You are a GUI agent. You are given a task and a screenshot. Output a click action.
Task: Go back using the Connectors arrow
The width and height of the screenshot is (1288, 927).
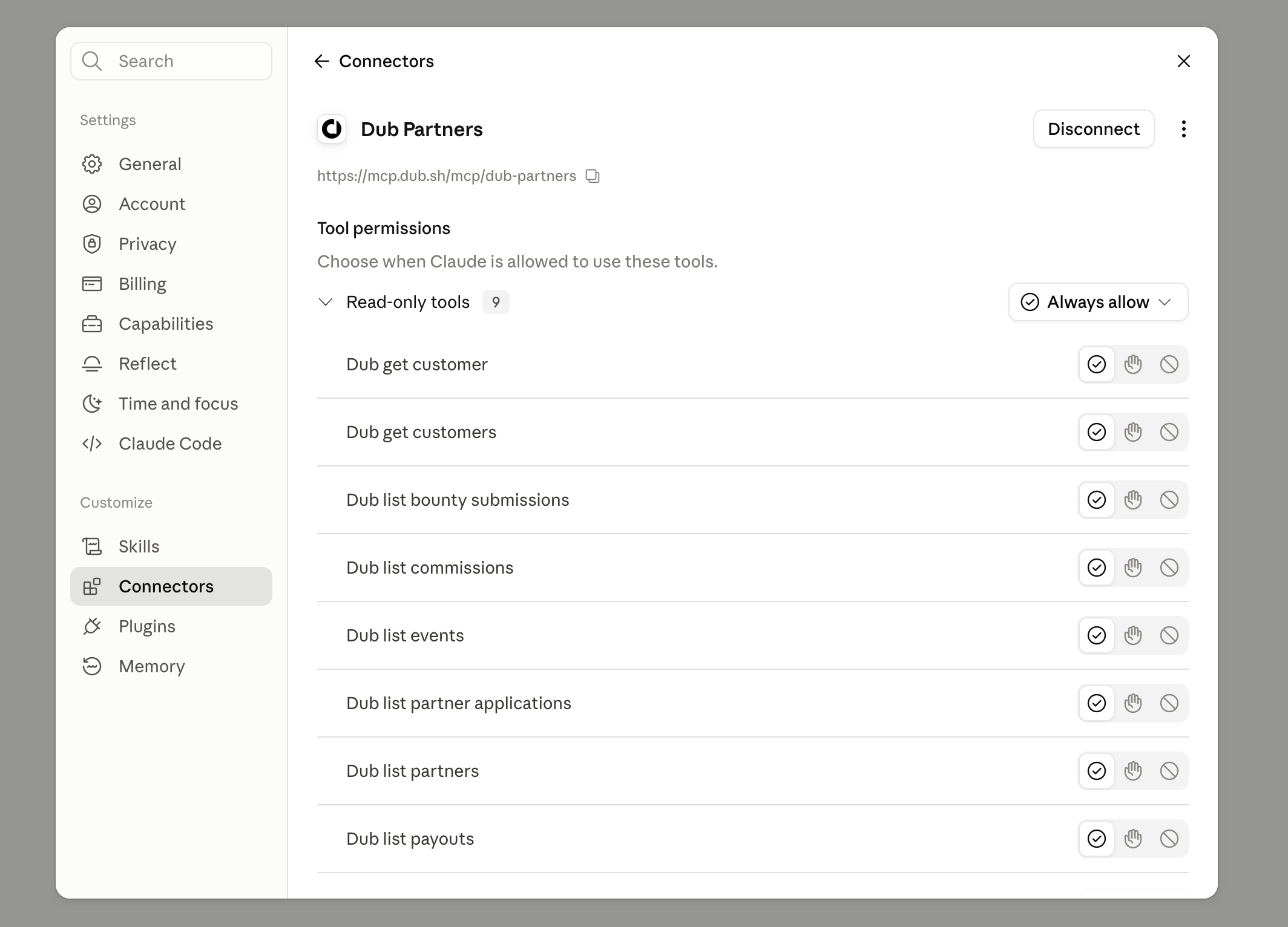pyautogui.click(x=321, y=61)
